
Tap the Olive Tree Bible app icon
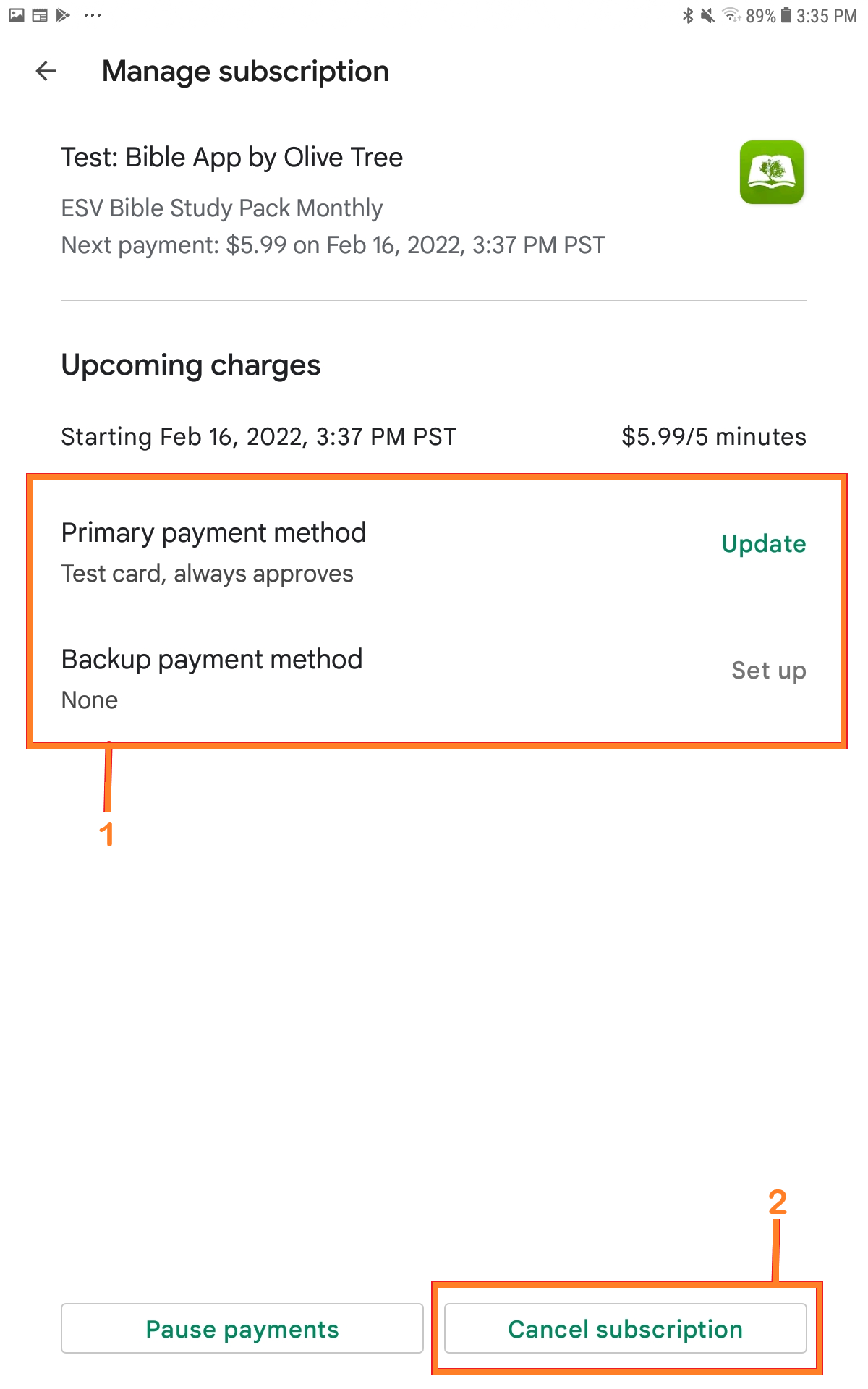click(x=771, y=172)
